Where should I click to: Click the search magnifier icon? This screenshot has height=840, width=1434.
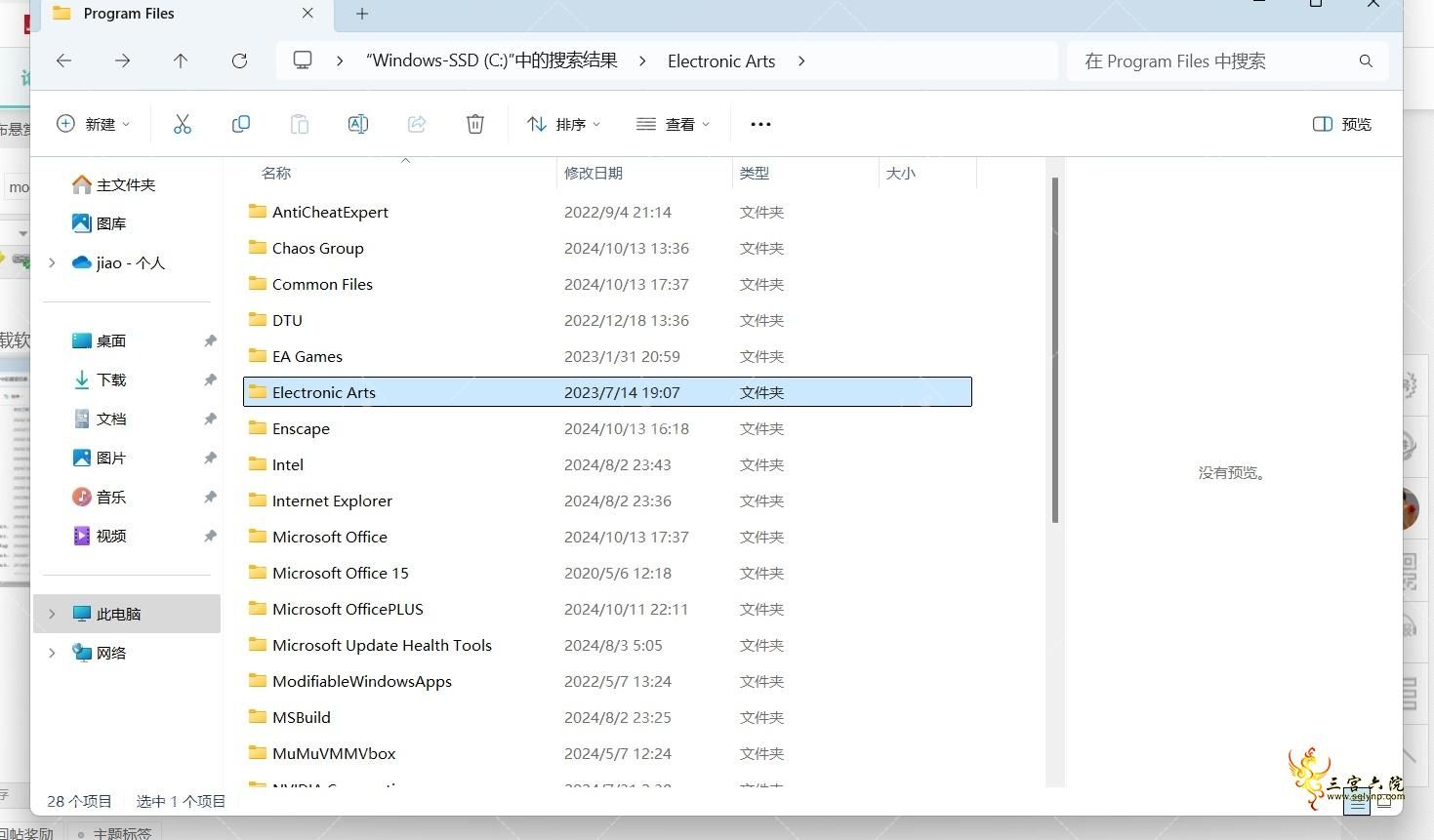point(1366,60)
